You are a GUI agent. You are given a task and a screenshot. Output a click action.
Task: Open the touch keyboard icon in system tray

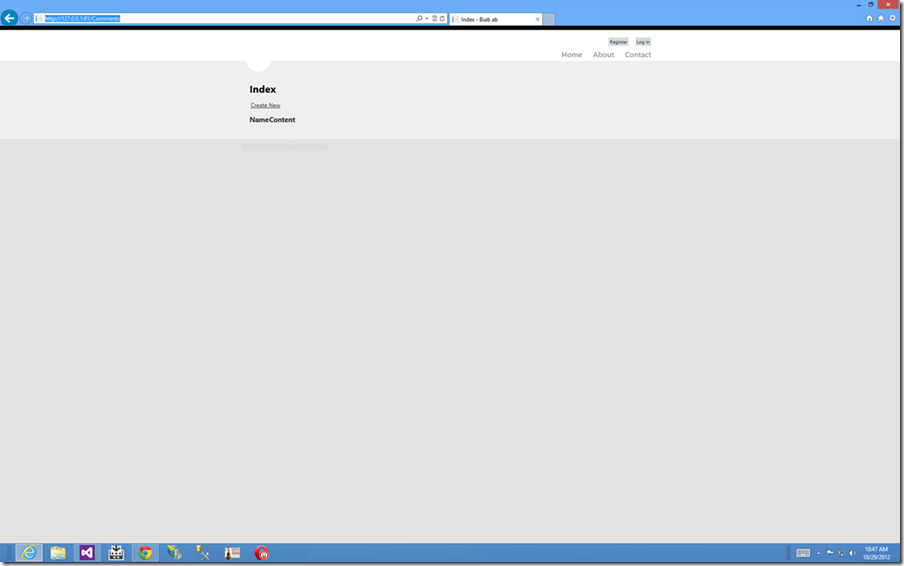point(803,553)
